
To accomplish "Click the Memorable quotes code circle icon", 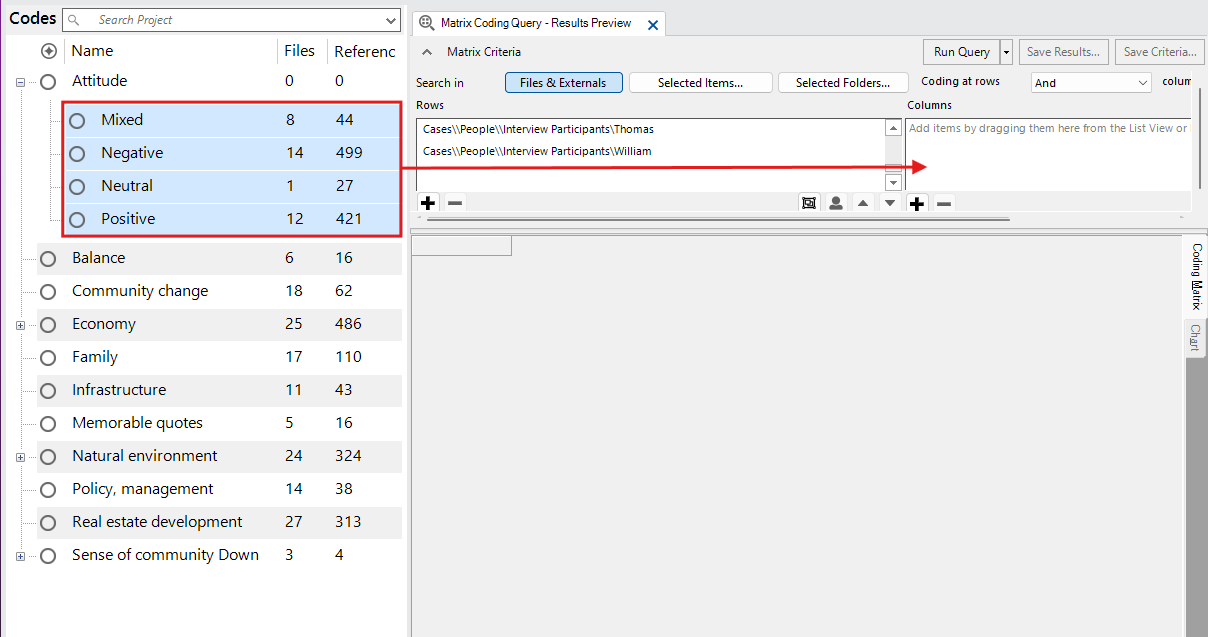I will click(x=48, y=424).
